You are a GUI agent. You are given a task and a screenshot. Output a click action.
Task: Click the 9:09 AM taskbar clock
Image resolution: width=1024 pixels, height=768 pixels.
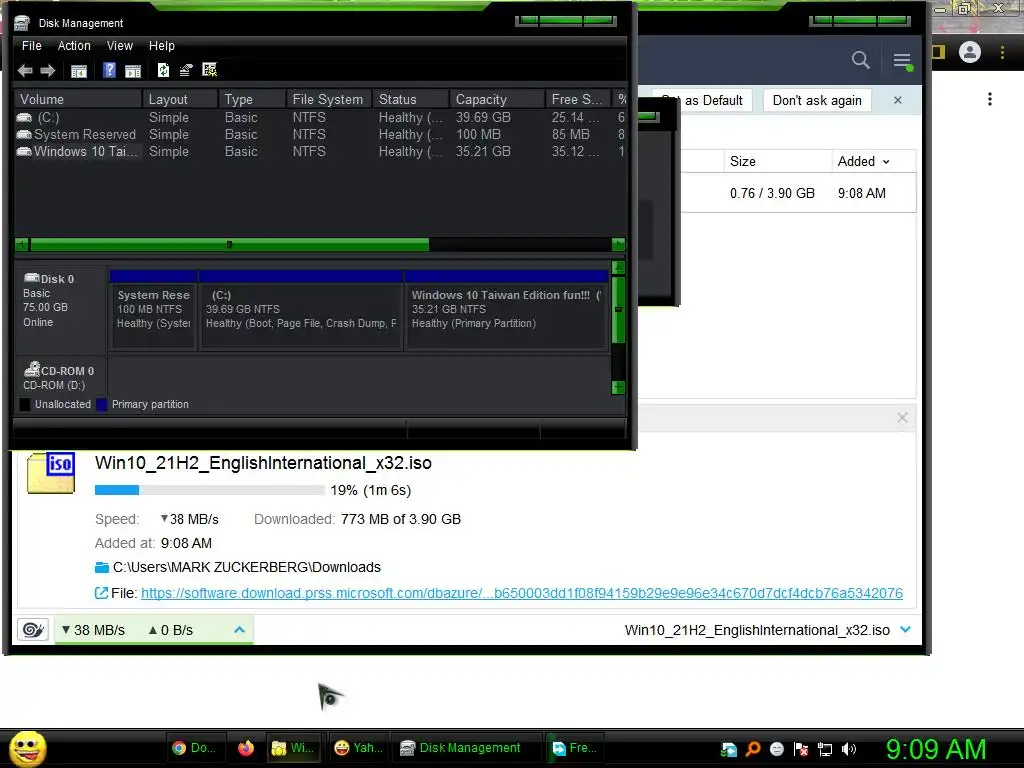pos(935,749)
